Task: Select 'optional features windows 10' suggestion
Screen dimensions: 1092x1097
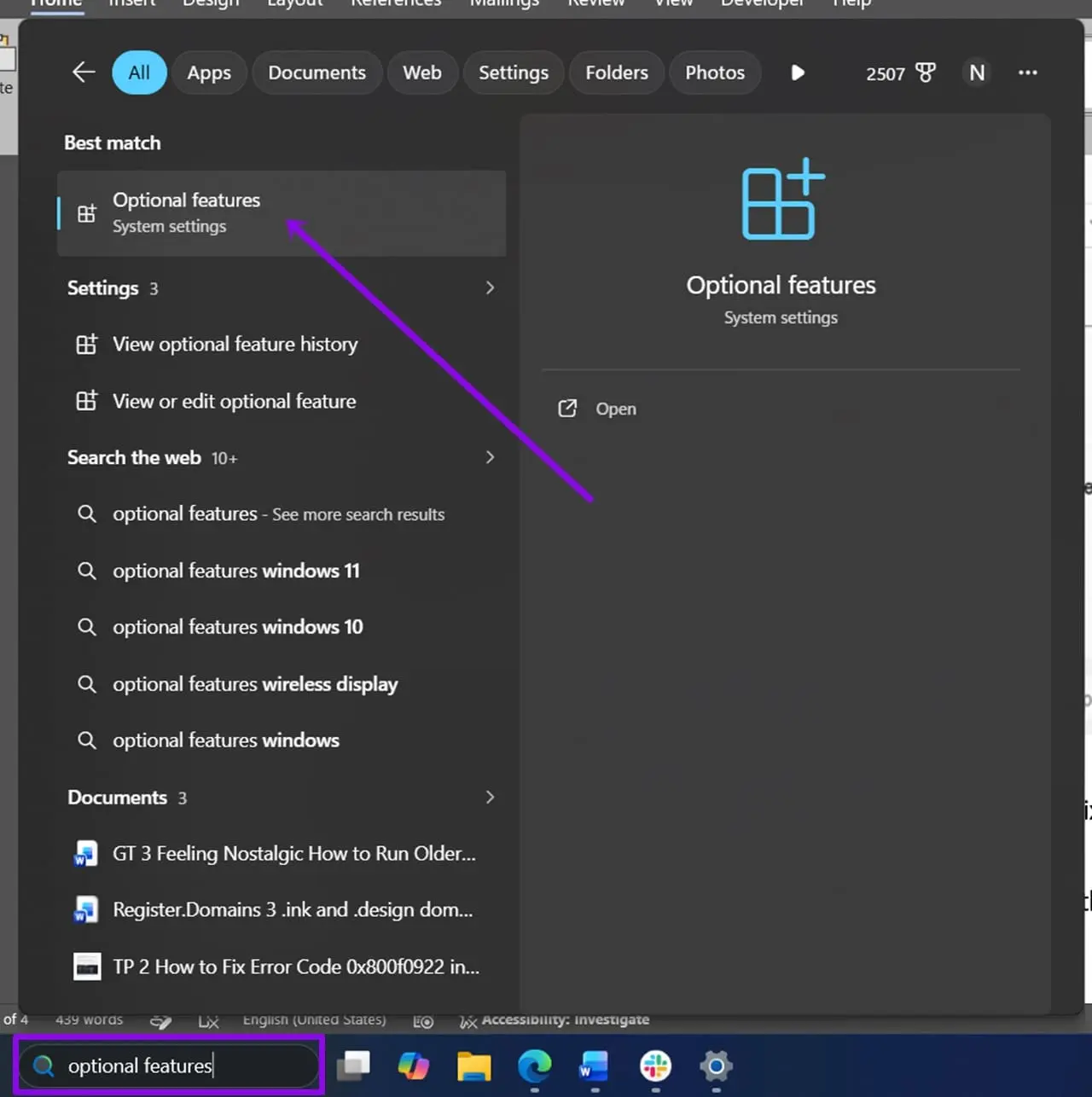Action: point(282,627)
